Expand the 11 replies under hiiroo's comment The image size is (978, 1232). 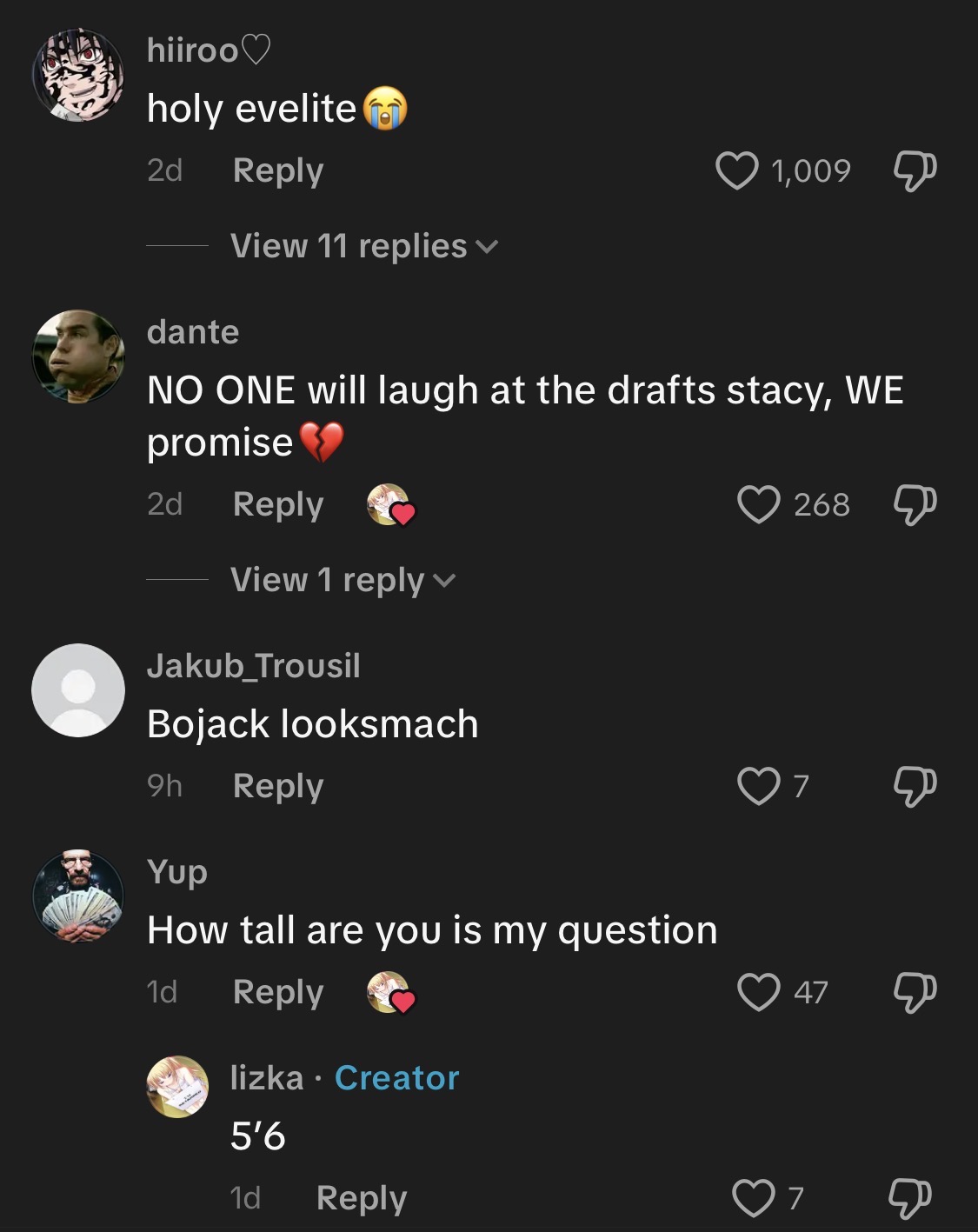point(363,246)
